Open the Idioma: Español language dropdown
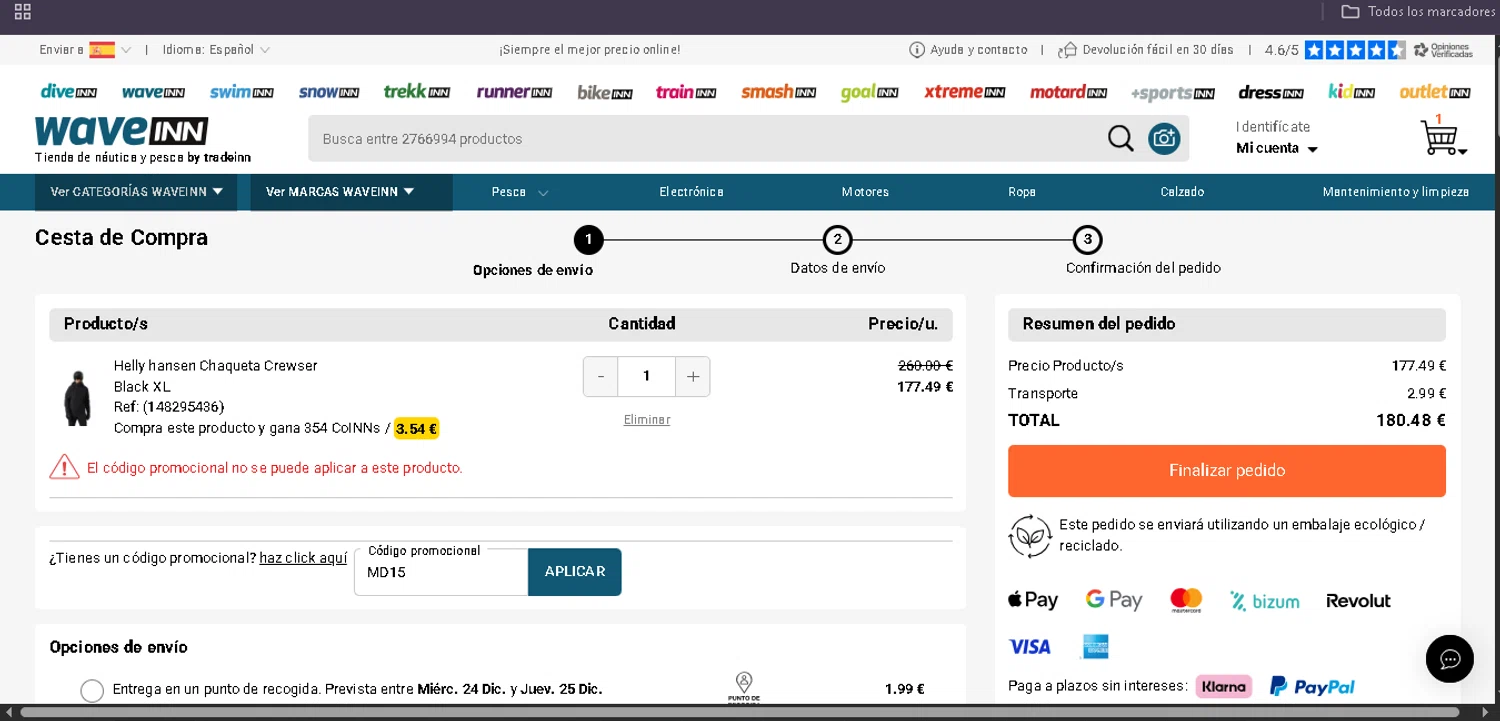The width and height of the screenshot is (1500, 721). click(216, 50)
